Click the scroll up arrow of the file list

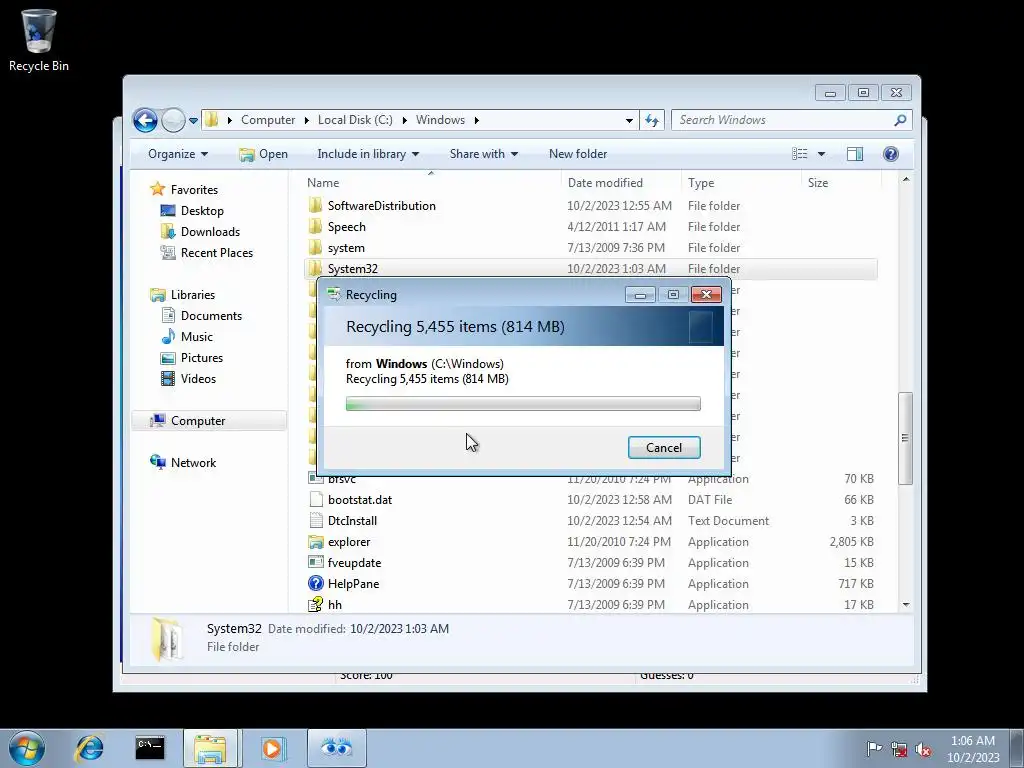pyautogui.click(x=905, y=180)
